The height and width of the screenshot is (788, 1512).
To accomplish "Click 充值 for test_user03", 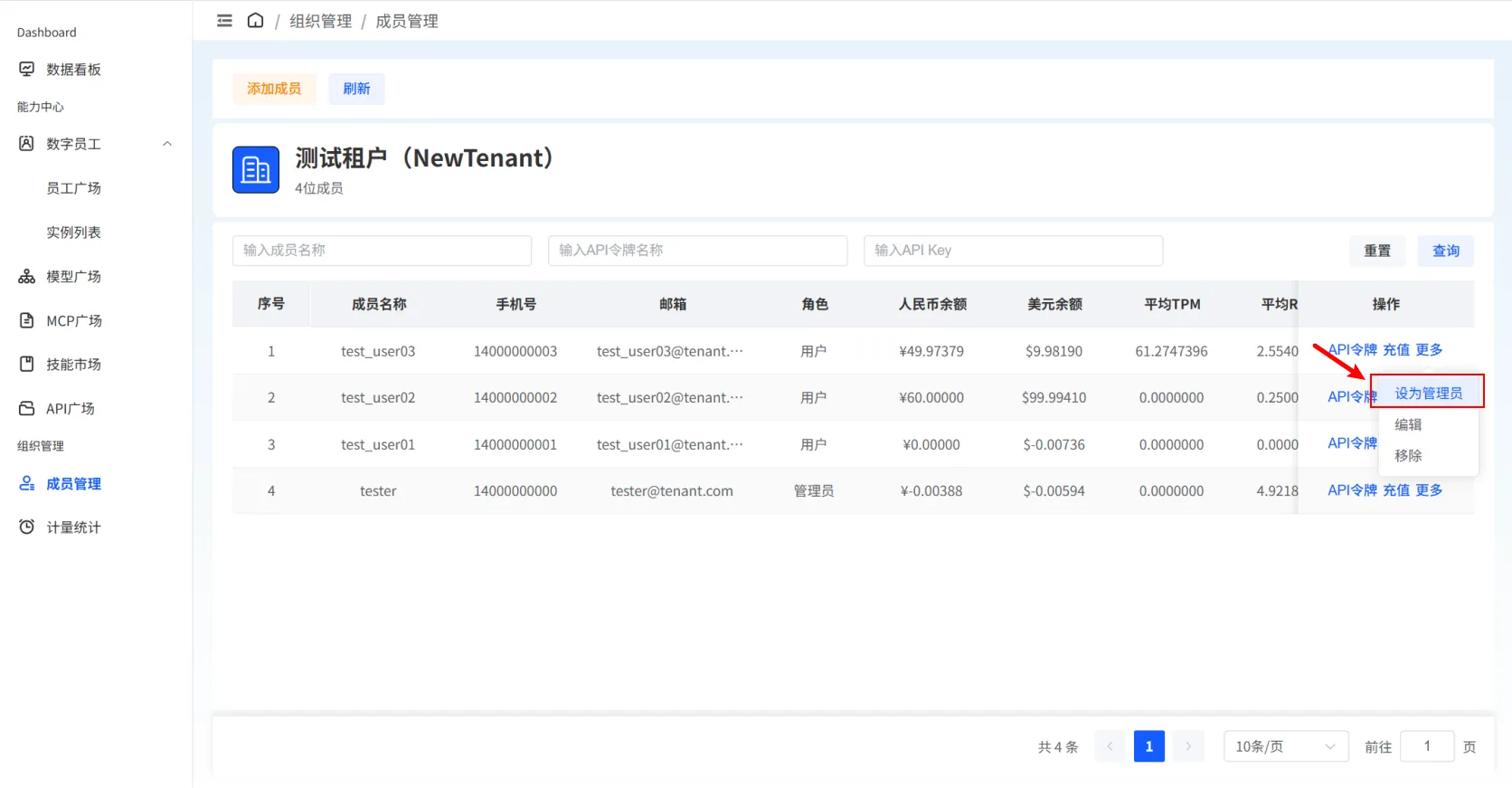I will (1396, 350).
